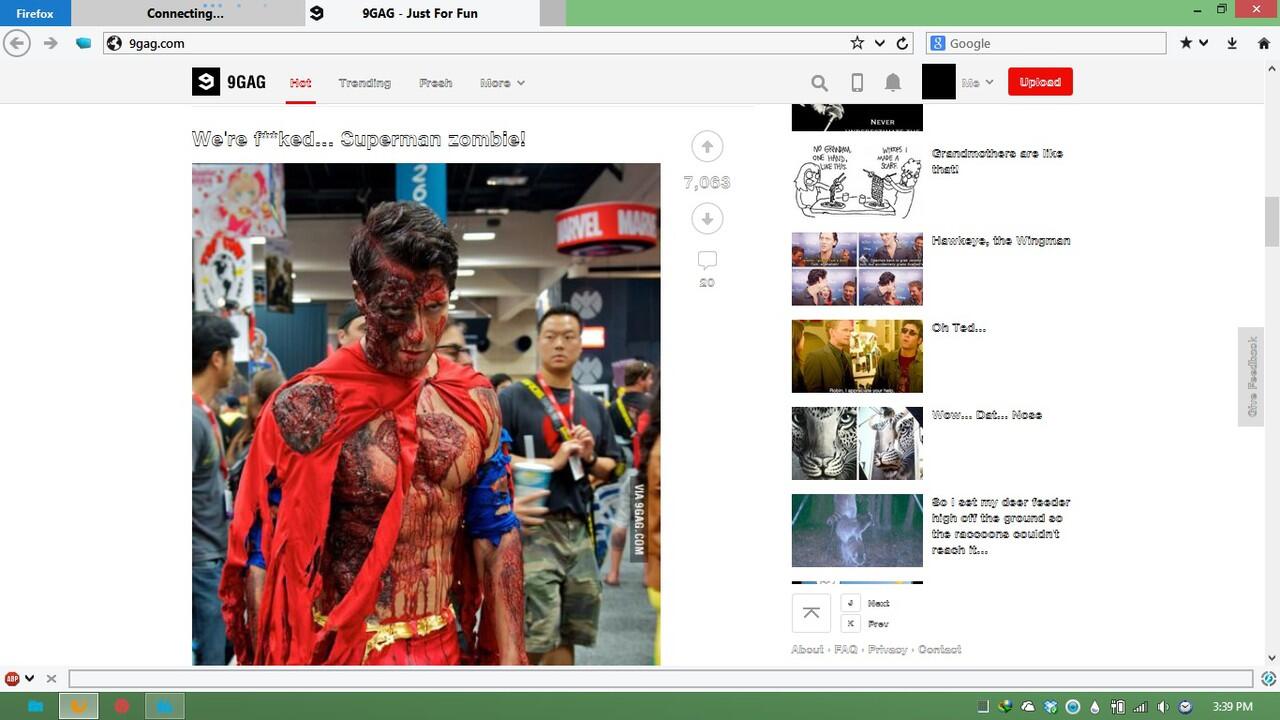Go forward with browser forward arrow

(x=50, y=43)
